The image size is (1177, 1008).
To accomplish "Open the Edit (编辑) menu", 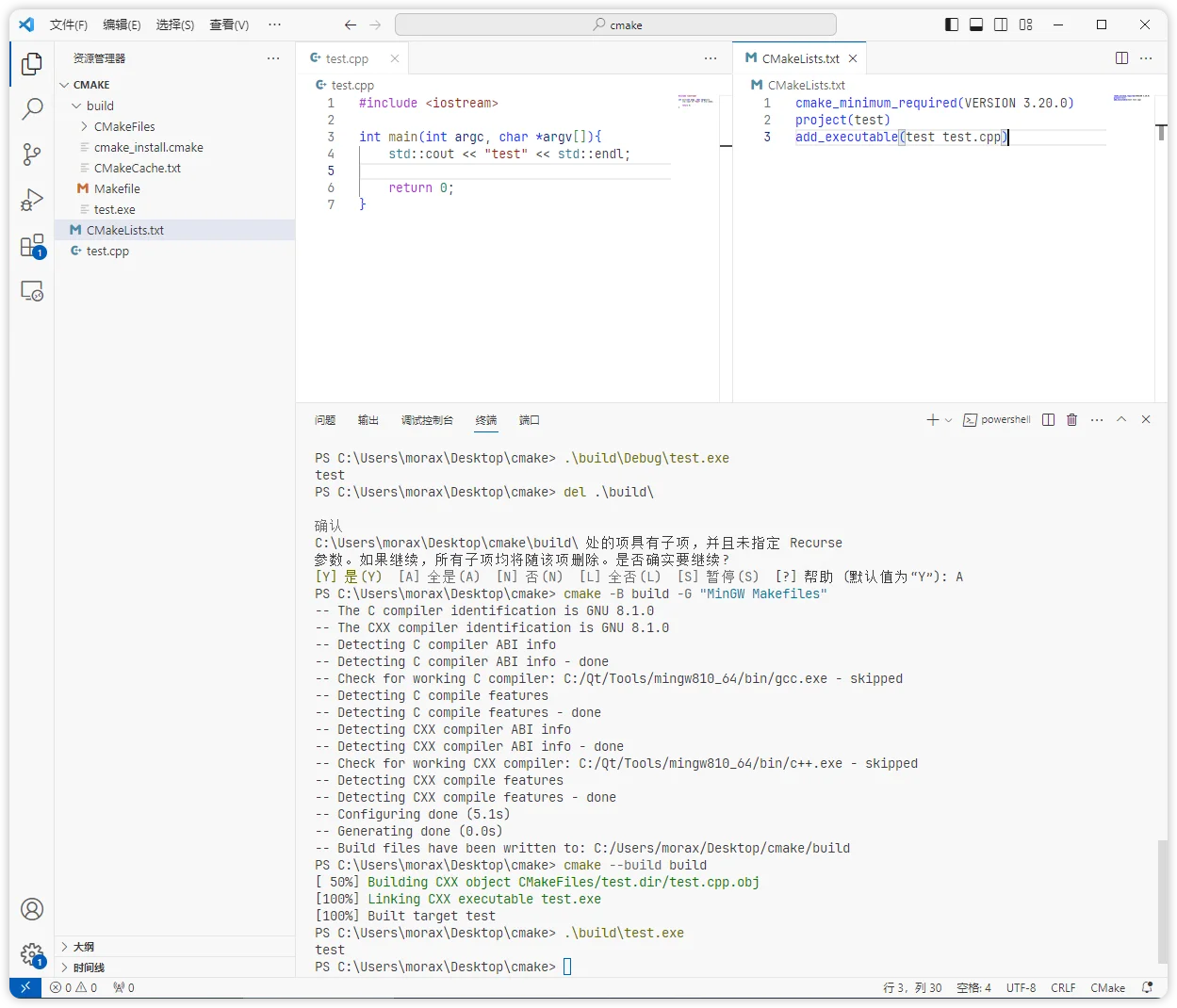I will tap(122, 24).
